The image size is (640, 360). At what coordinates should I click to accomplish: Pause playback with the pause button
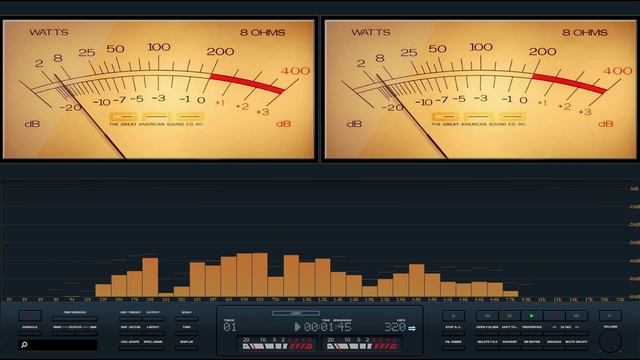(509, 316)
